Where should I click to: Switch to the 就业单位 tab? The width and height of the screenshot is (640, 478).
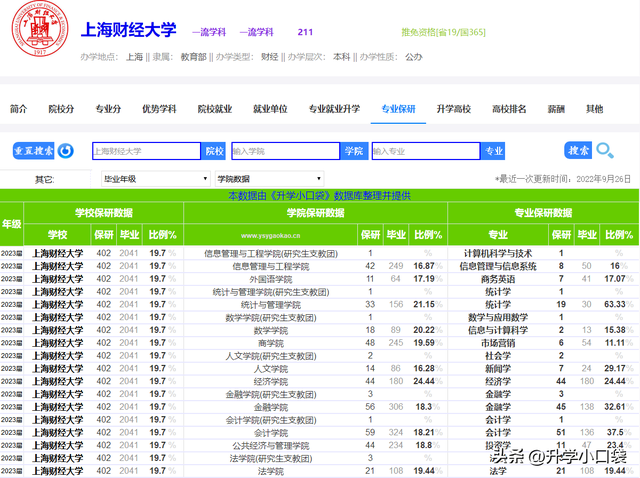(x=270, y=109)
